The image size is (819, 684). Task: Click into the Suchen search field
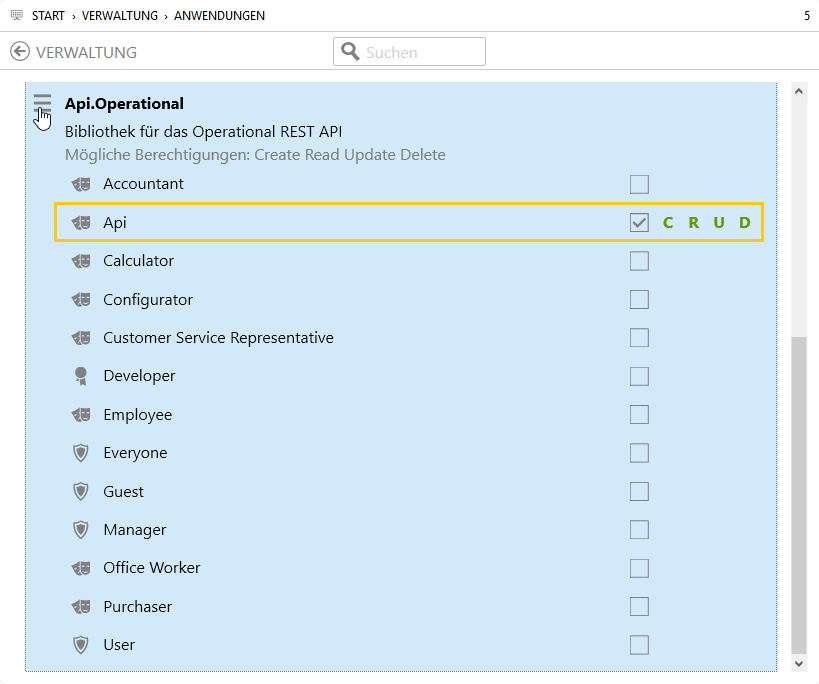tap(420, 52)
